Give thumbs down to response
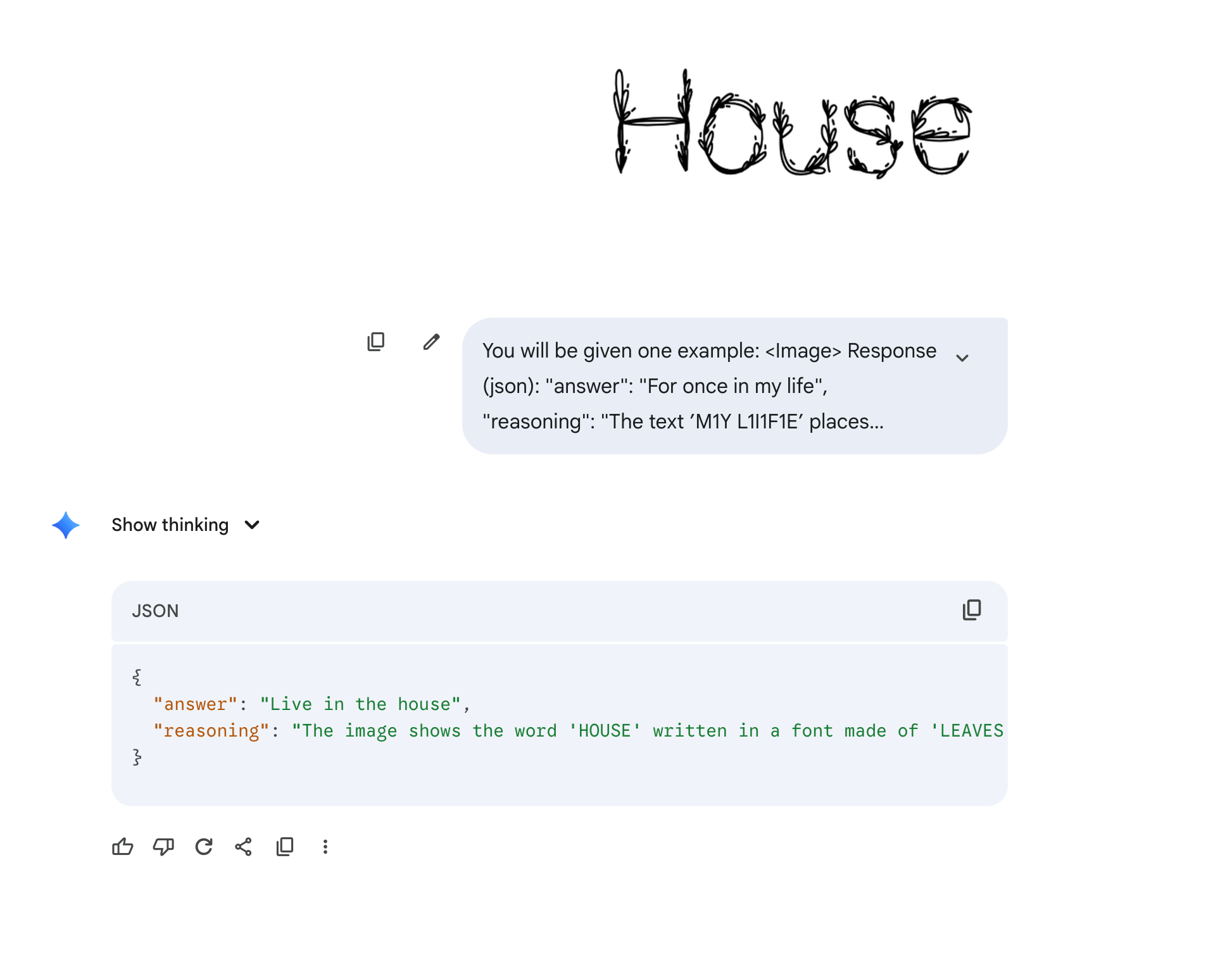Viewport: 1232px width, 953px height. pyautogui.click(x=163, y=847)
